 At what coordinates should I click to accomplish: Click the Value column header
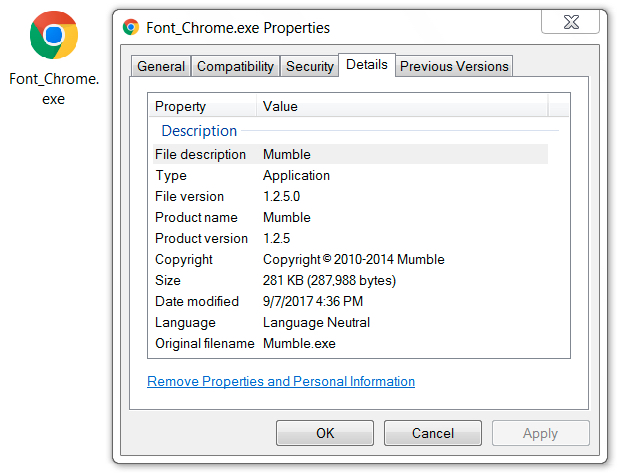402,106
